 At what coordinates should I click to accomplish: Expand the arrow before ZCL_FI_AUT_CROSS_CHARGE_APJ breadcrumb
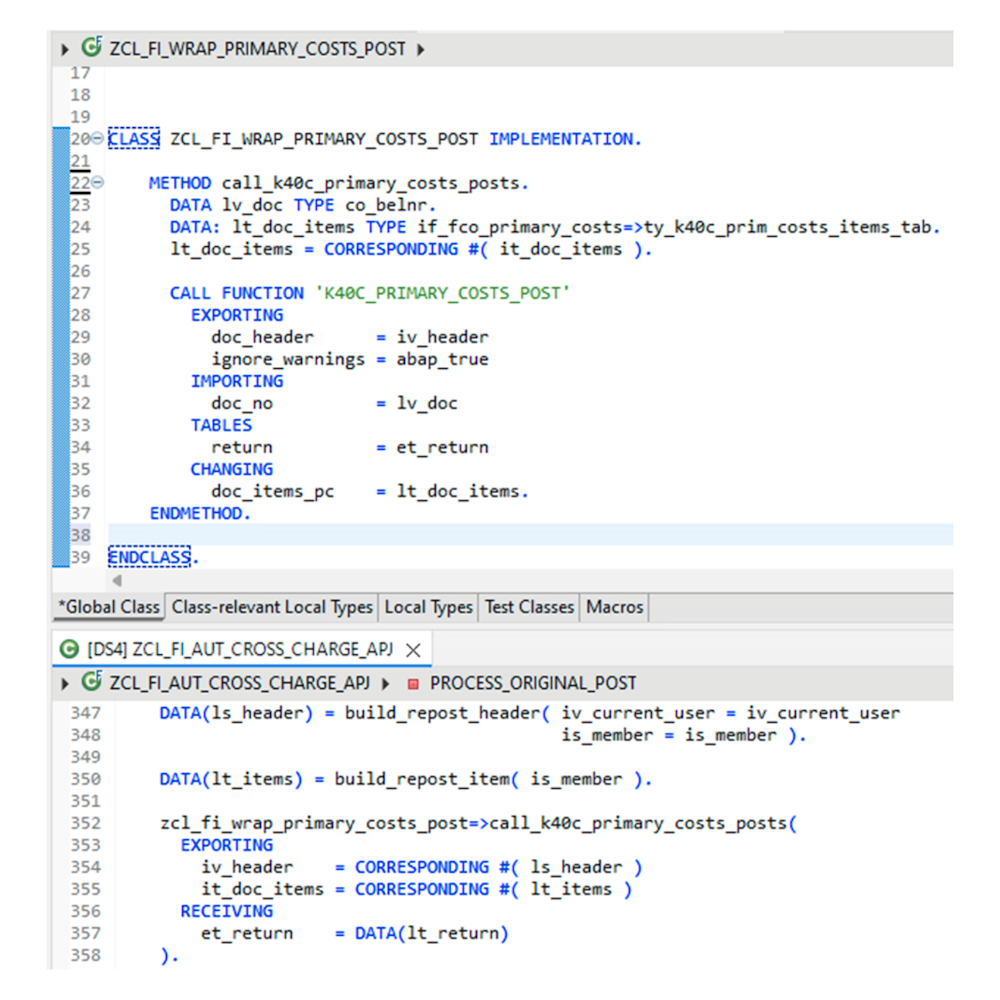click(64, 684)
